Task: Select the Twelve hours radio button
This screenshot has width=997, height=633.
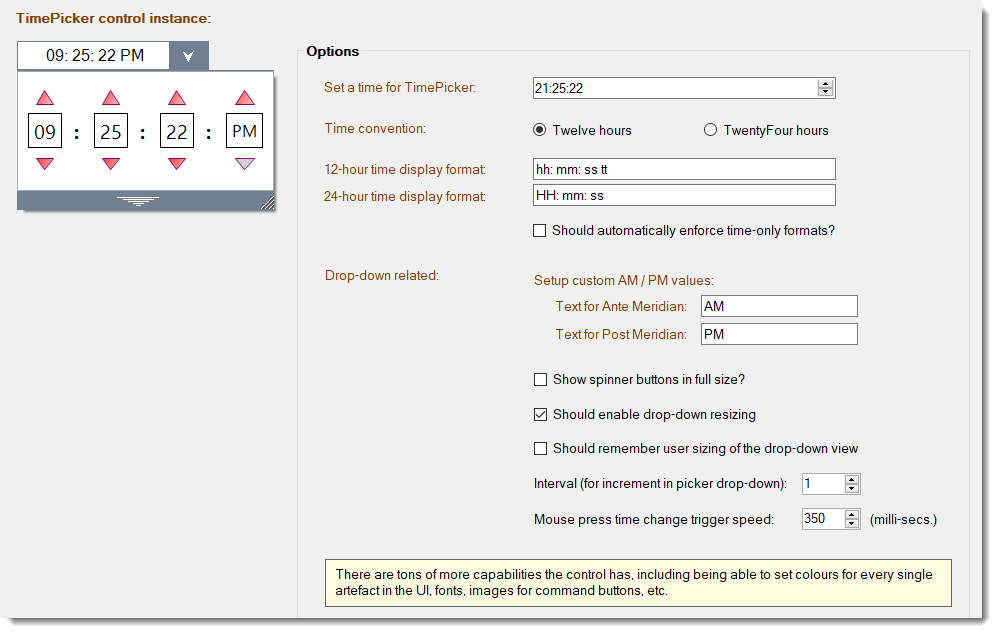Action: point(539,130)
